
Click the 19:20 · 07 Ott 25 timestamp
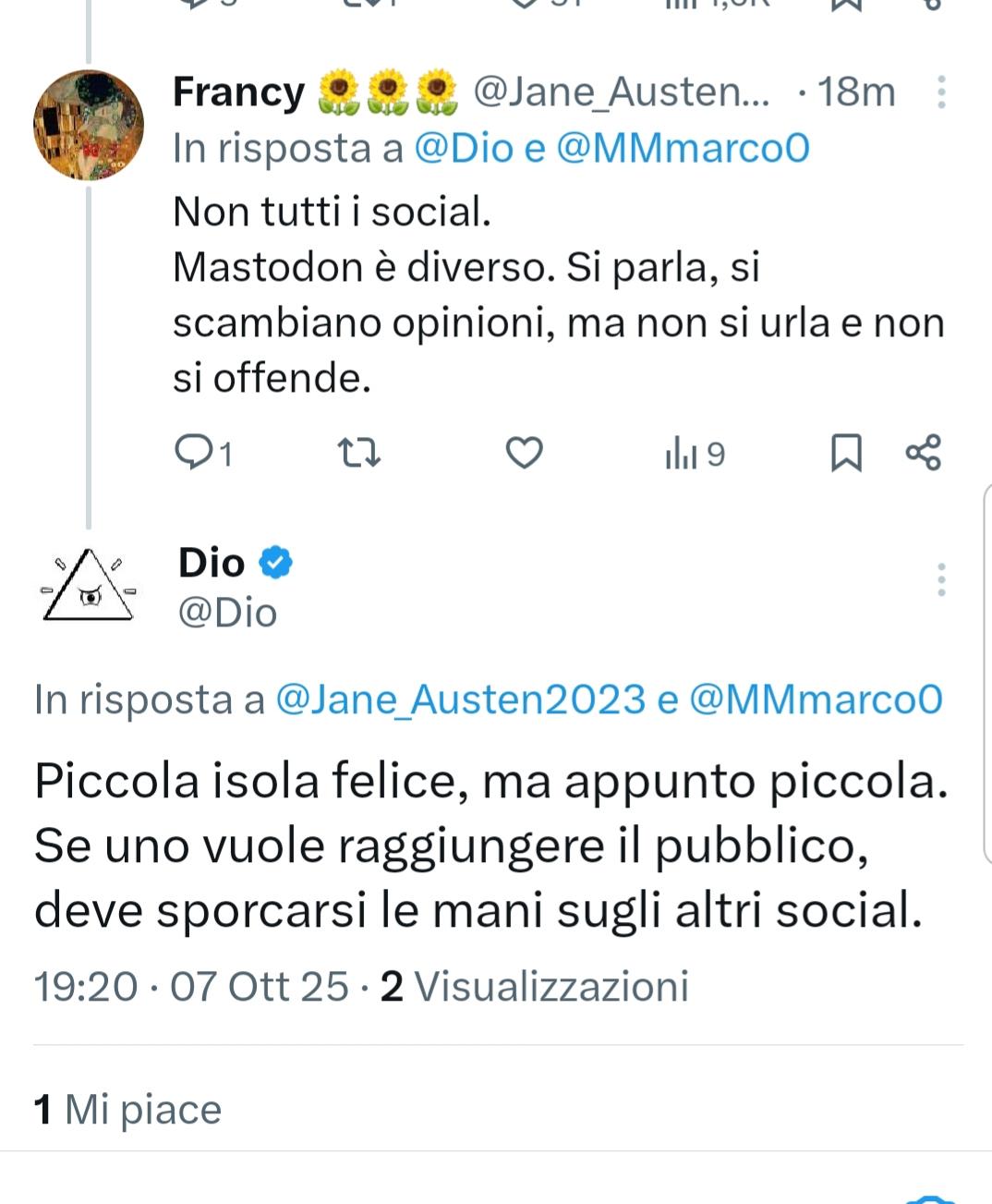pyautogui.click(x=191, y=986)
